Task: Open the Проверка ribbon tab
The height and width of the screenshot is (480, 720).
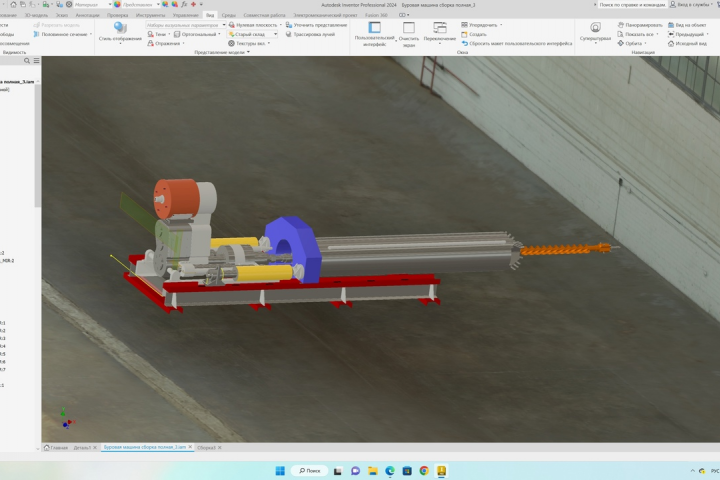Action: coord(118,15)
